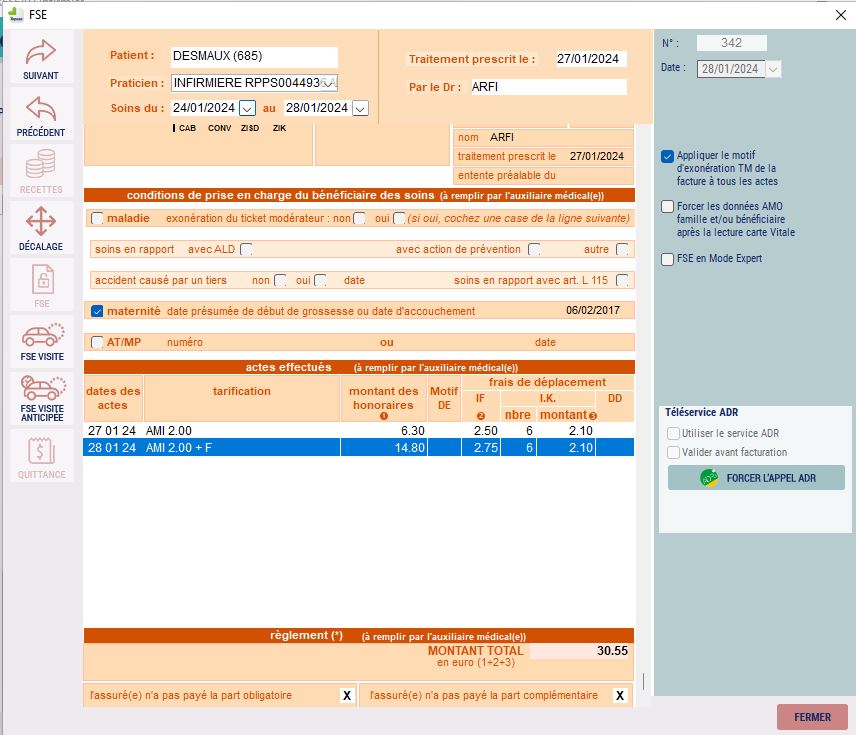
Task: Click 'dates des actes' column header
Action: point(113,398)
